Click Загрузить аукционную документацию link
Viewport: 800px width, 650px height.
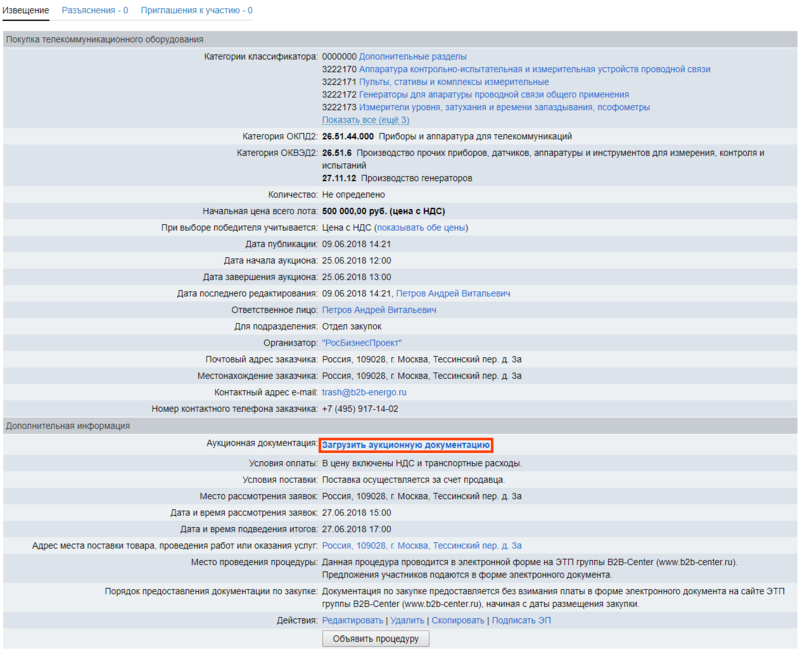point(405,444)
